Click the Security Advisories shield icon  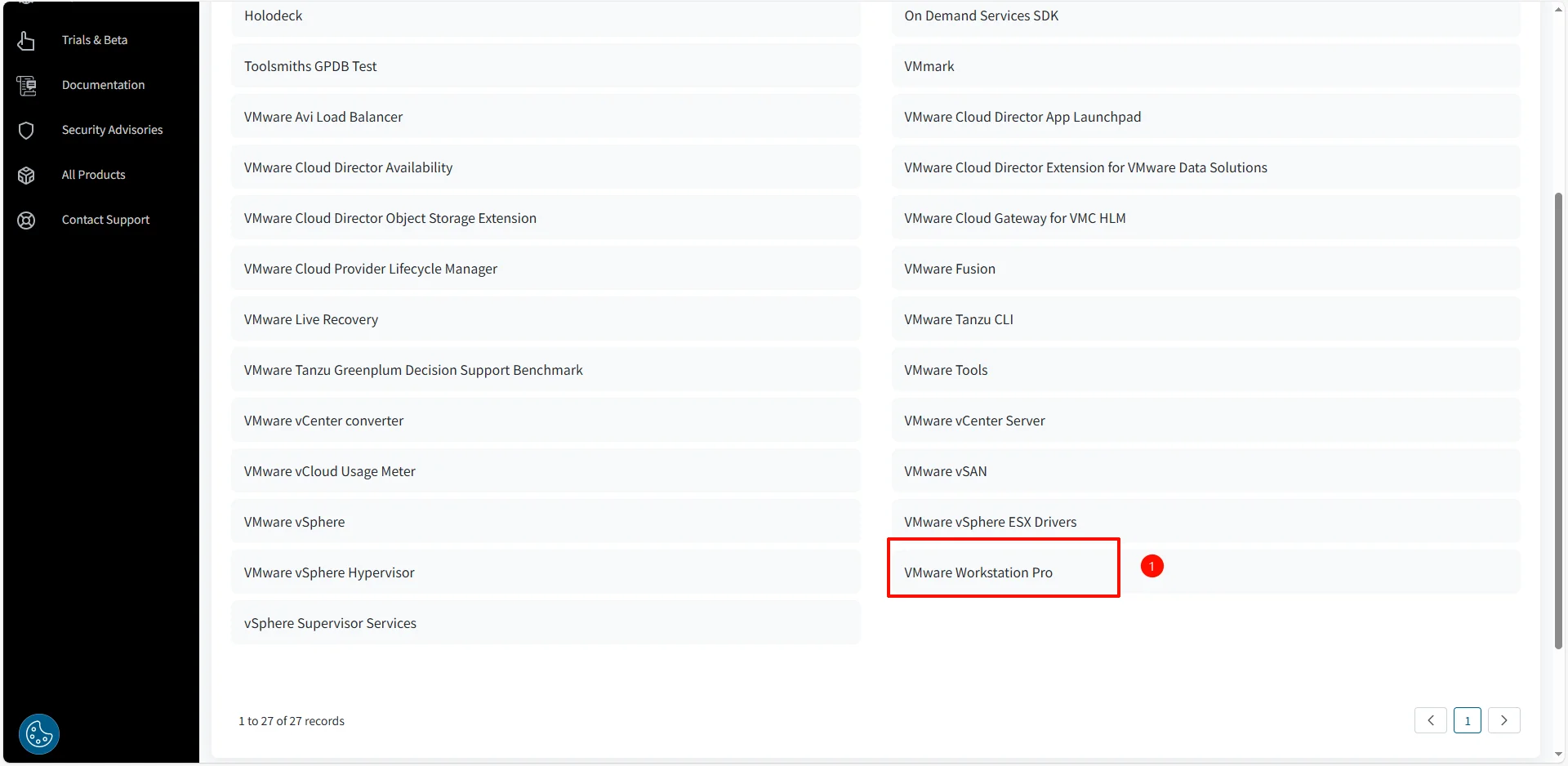click(26, 130)
